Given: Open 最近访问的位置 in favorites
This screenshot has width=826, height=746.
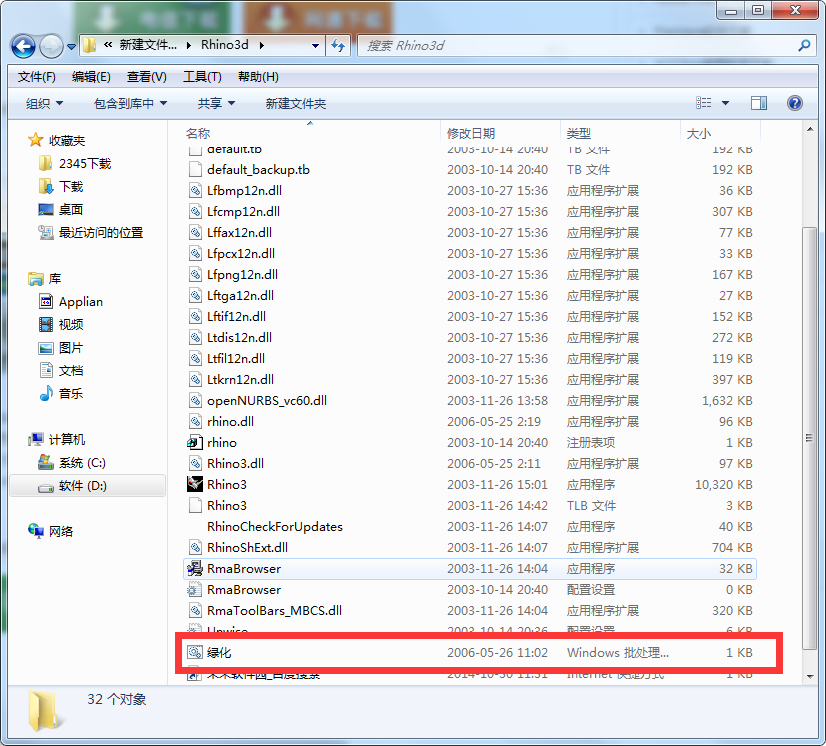Looking at the screenshot, I should pyautogui.click(x=101, y=232).
